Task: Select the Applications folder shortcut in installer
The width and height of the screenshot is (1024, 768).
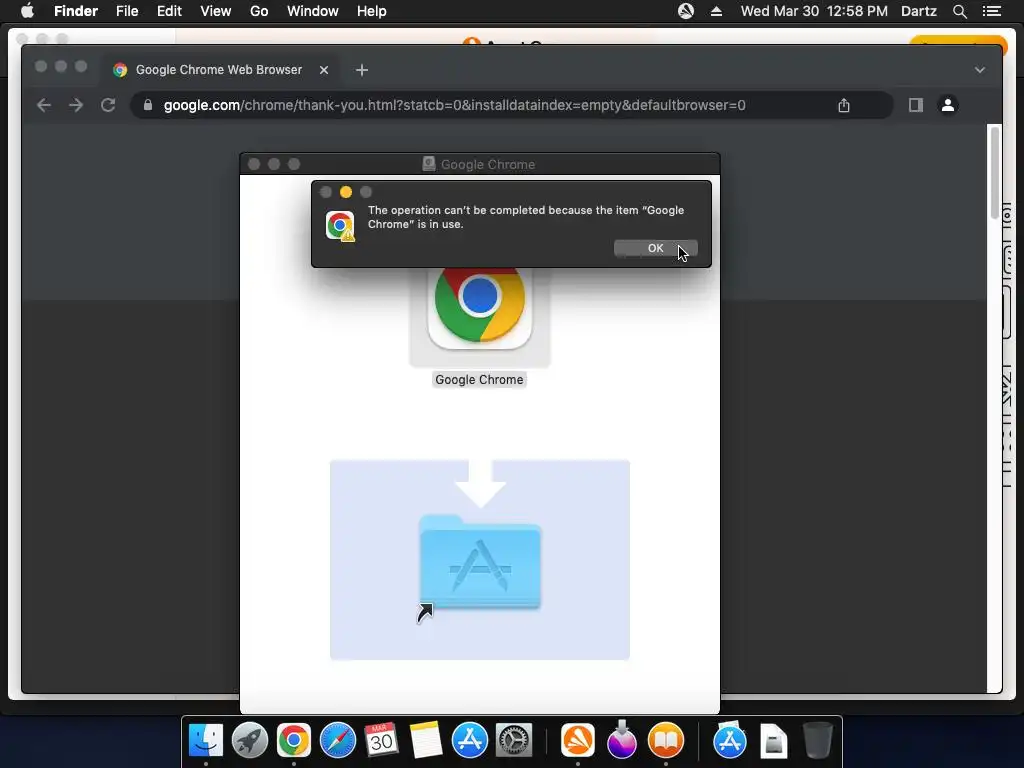Action: pos(480,563)
